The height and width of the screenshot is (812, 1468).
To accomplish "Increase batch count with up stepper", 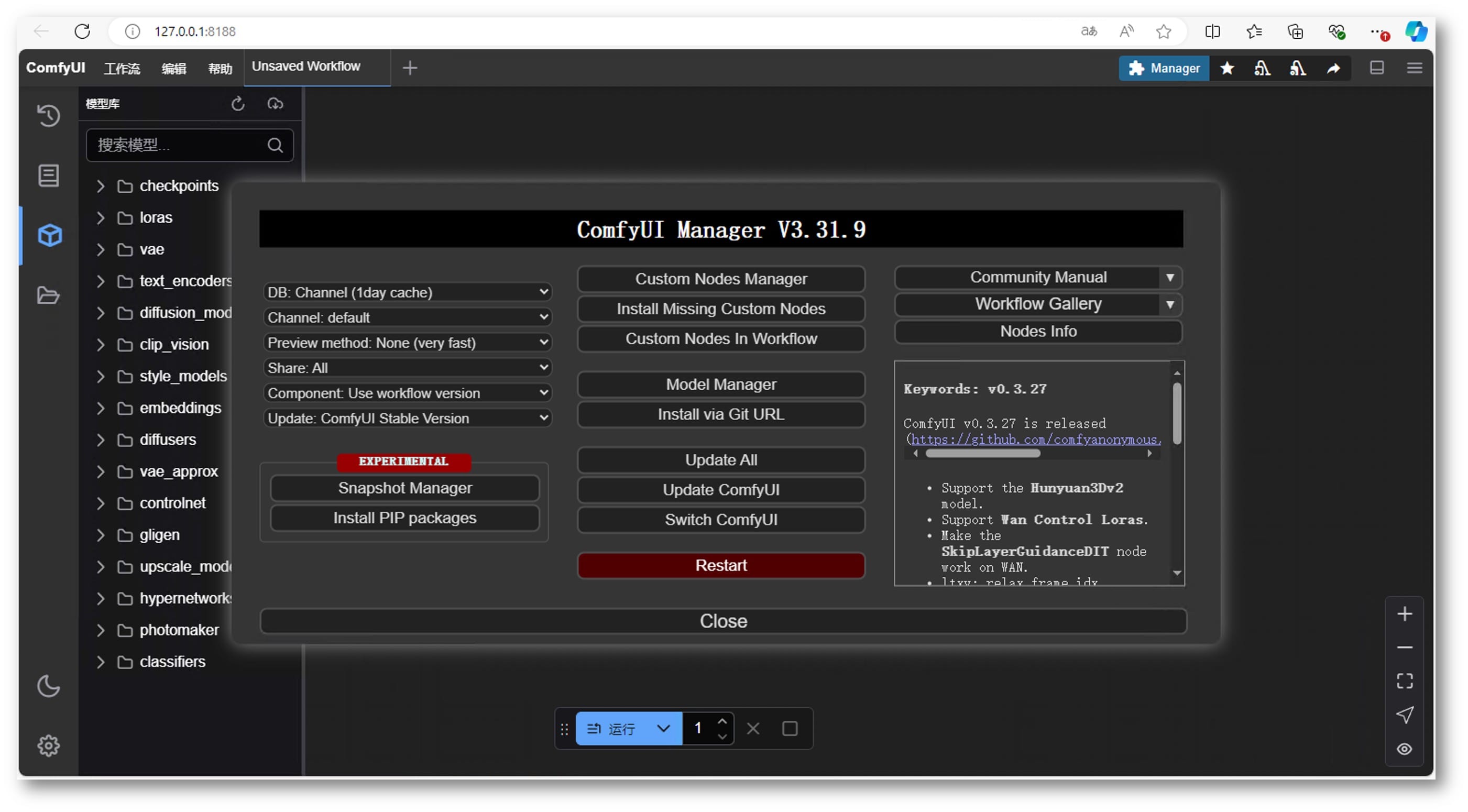I will [722, 721].
